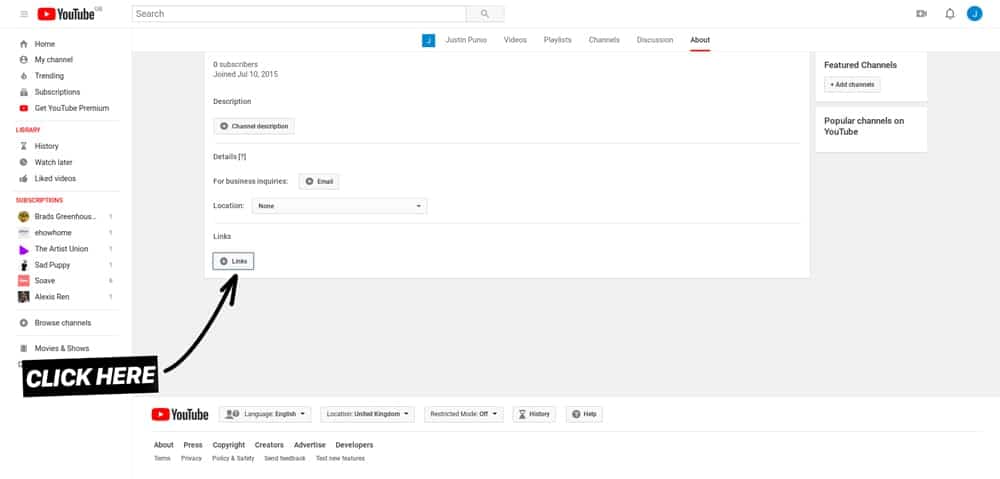Screen dimensions: 1000x479
Task: Click the Liked videos thumbs-up icon
Action: [x=24, y=179]
